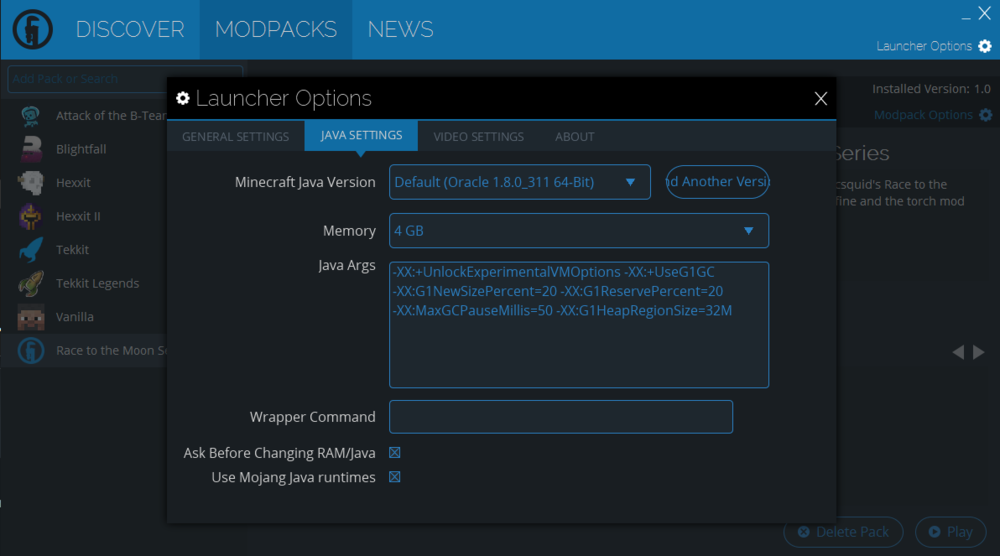Focus the Wrapper Command field
The height and width of the screenshot is (556, 1000).
pos(561,417)
